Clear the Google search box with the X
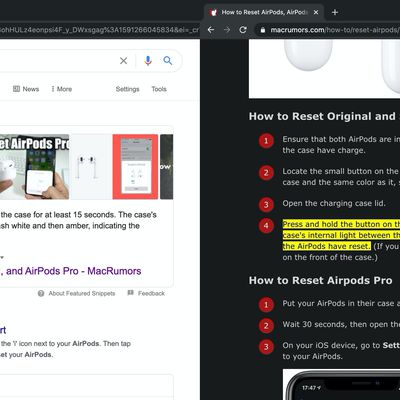This screenshot has width=400, height=400. tap(123, 61)
